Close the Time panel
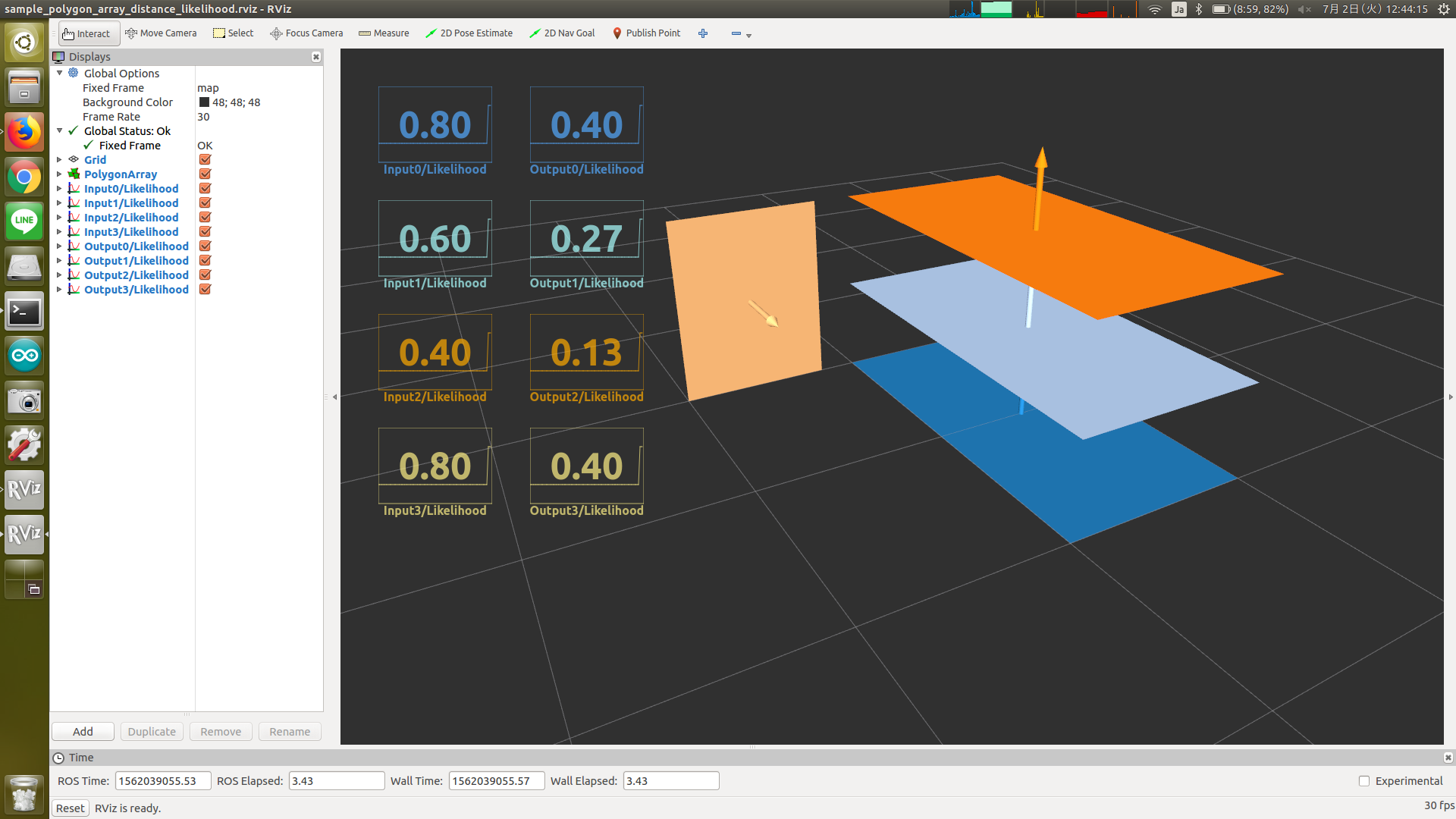 [1448, 758]
